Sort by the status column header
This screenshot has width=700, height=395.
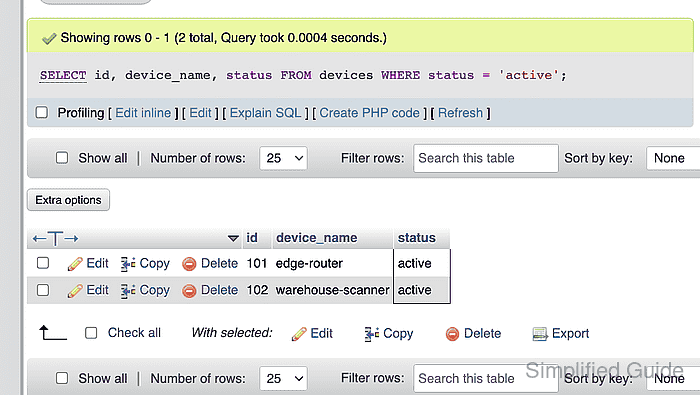(x=417, y=238)
